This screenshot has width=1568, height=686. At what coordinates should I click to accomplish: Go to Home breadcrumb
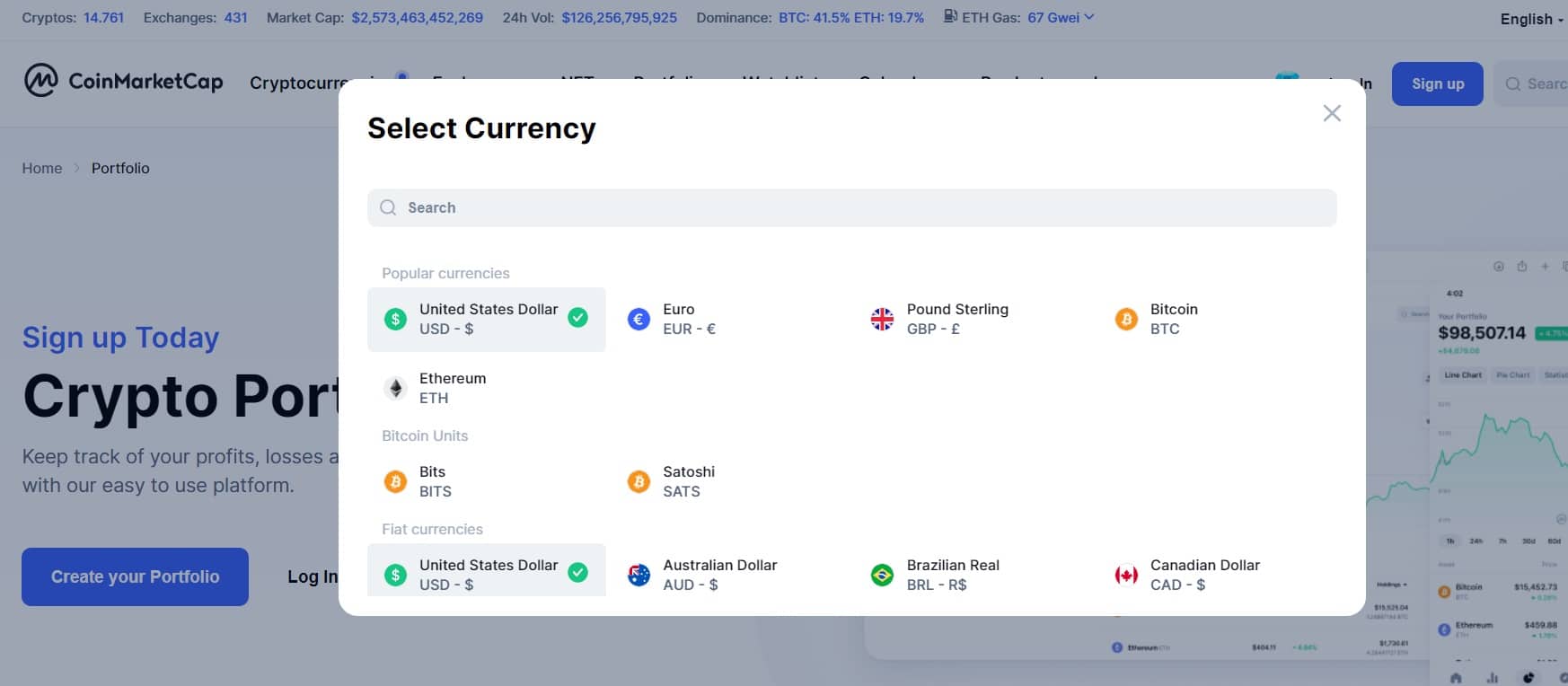[42, 168]
